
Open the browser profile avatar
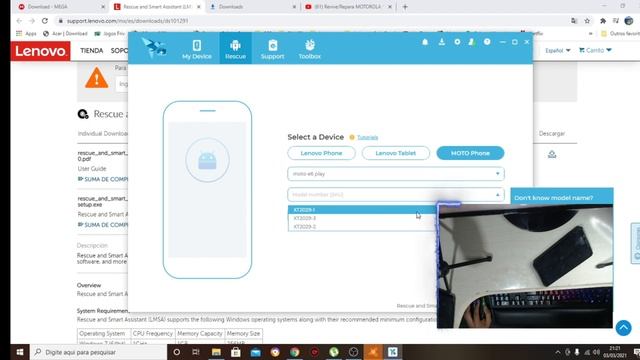pyautogui.click(x=629, y=20)
